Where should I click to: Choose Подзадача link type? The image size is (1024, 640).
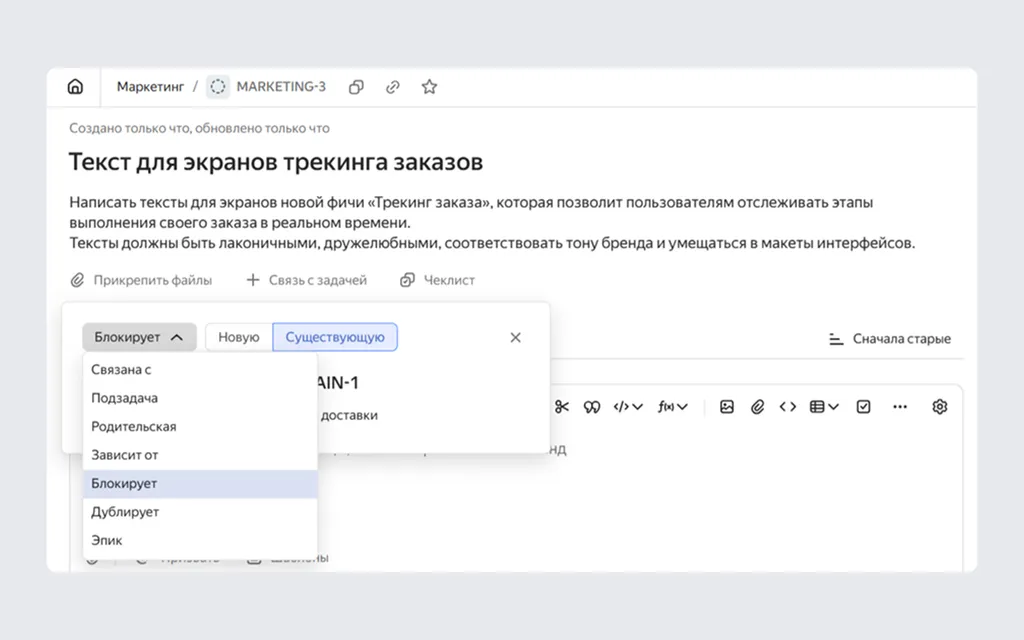pos(200,398)
